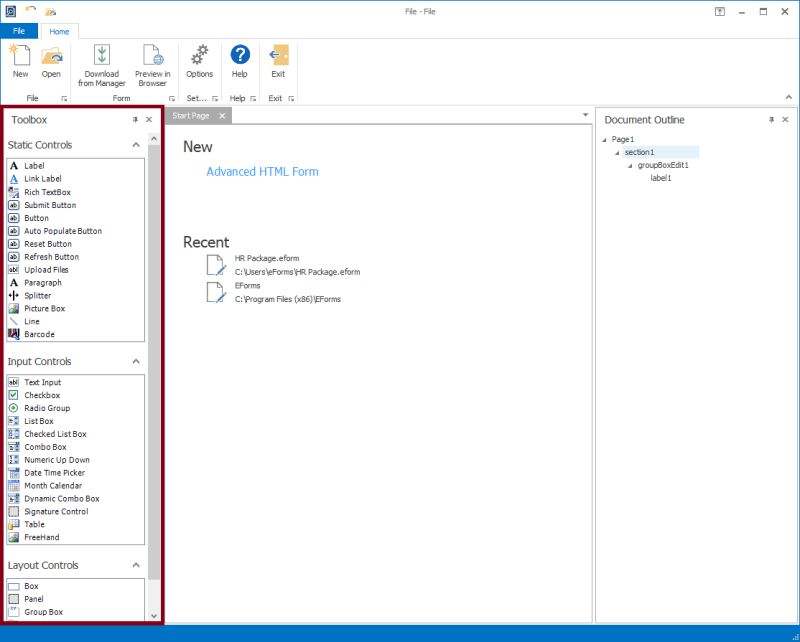Collapse the Static Controls section
This screenshot has height=642, width=800.
[136, 145]
